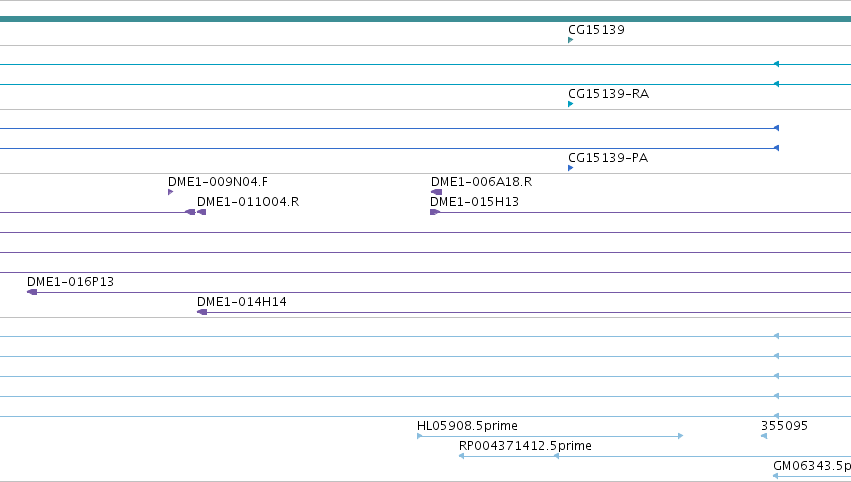Click the arrow glyph under CG15139-RA
851x482 pixels.
[570, 104]
